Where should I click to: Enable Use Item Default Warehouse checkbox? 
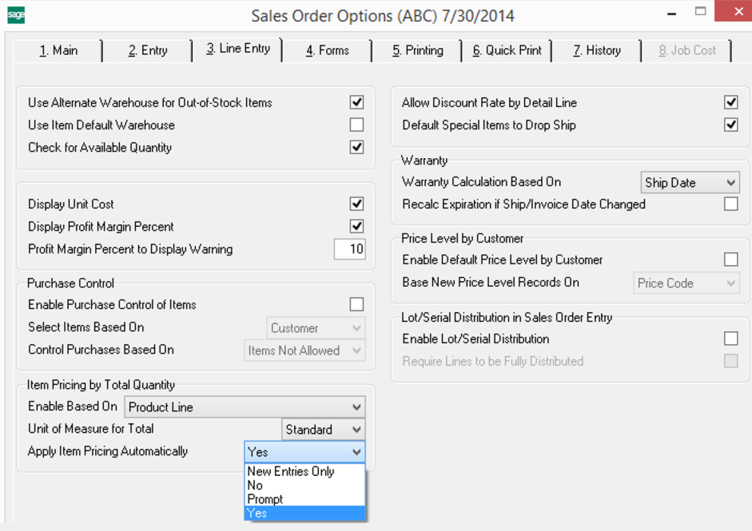pyautogui.click(x=356, y=125)
